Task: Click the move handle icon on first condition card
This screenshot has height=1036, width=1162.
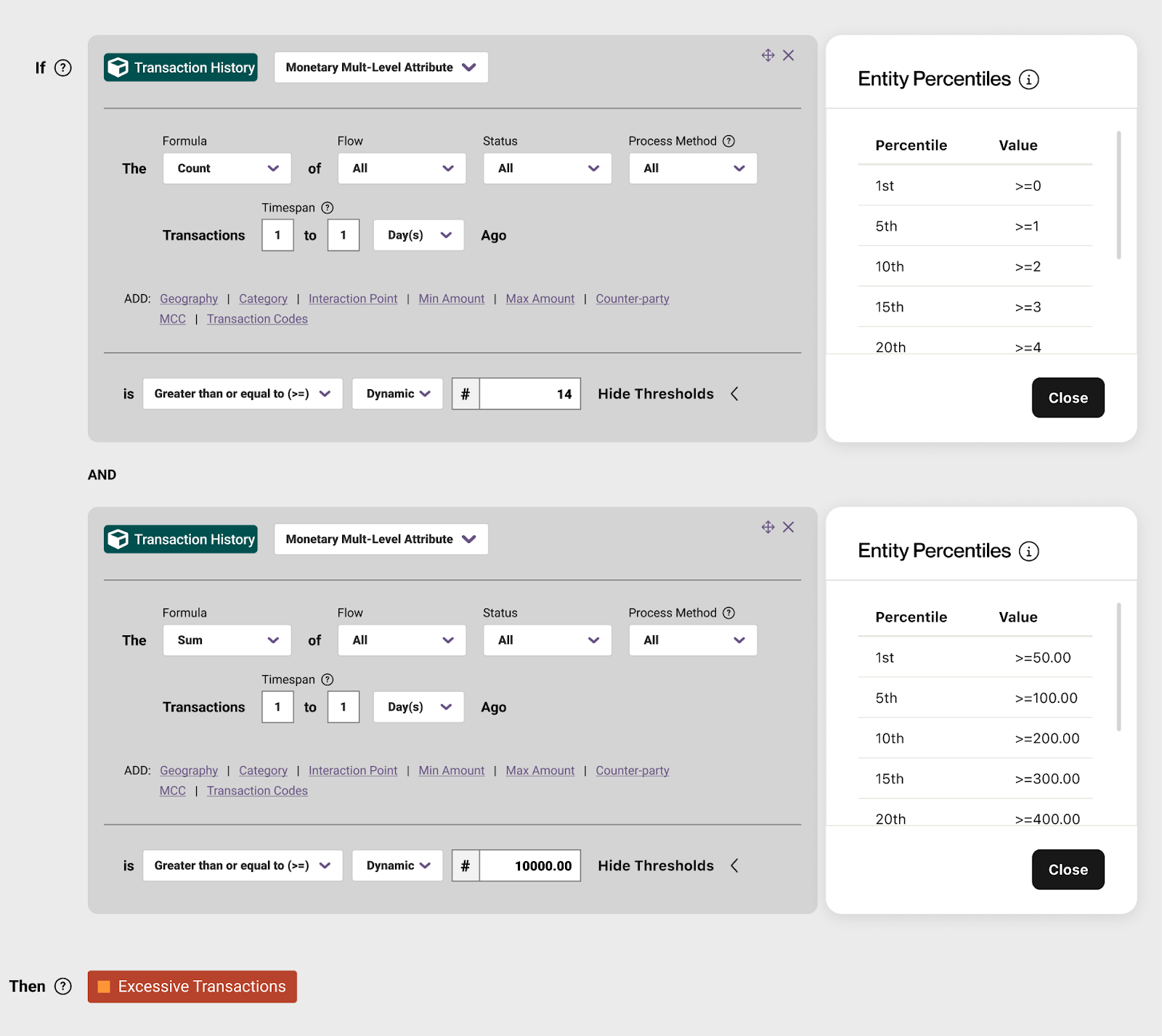Action: [x=768, y=54]
